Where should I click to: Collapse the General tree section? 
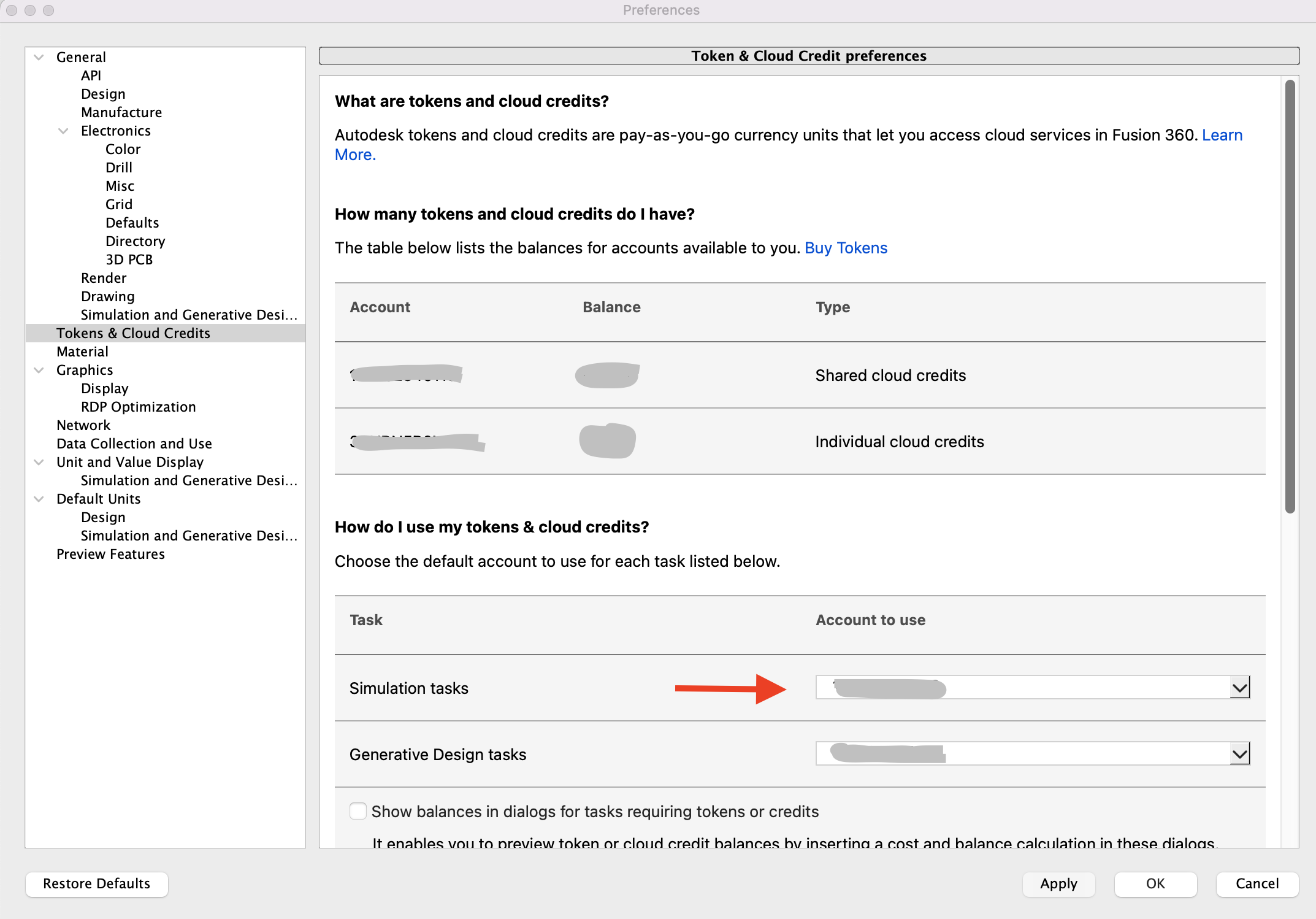tap(39, 57)
